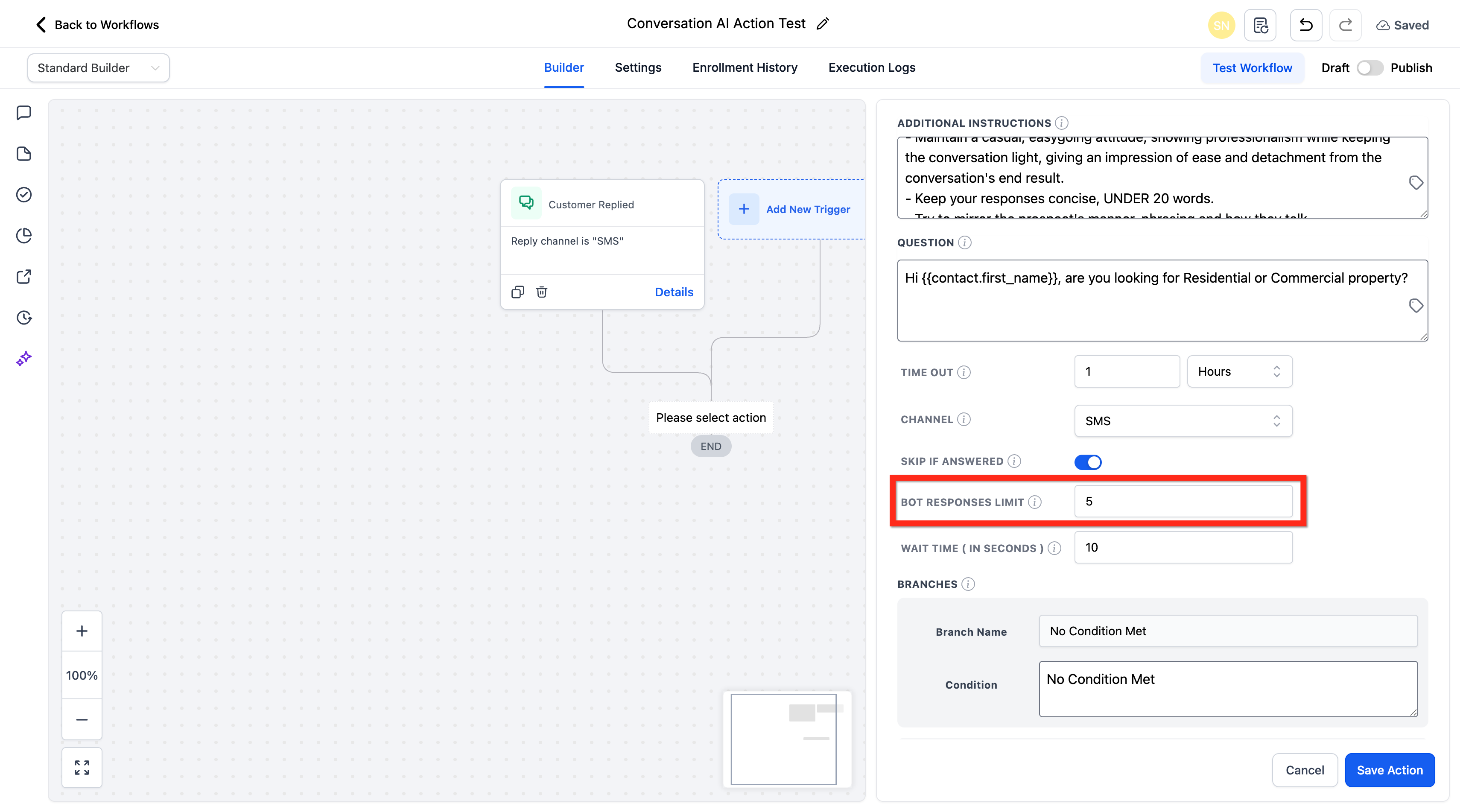The image size is (1460, 812).
Task: Click the Wait Time seconds field
Action: click(x=1183, y=547)
